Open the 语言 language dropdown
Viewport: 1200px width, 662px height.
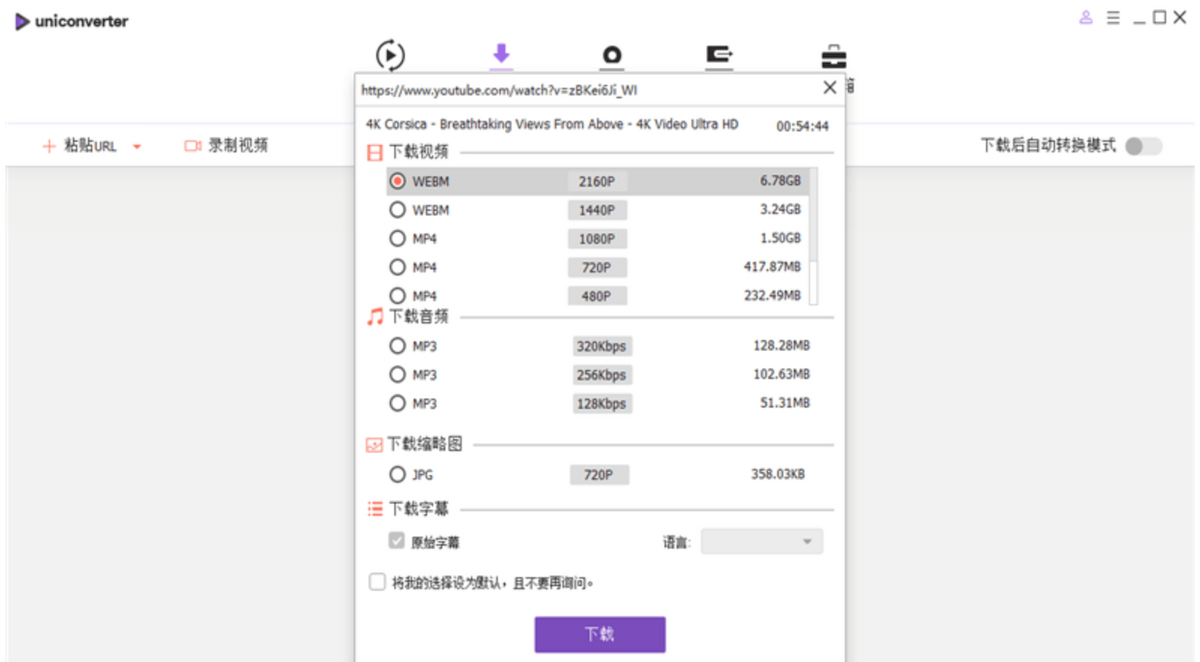(x=762, y=542)
